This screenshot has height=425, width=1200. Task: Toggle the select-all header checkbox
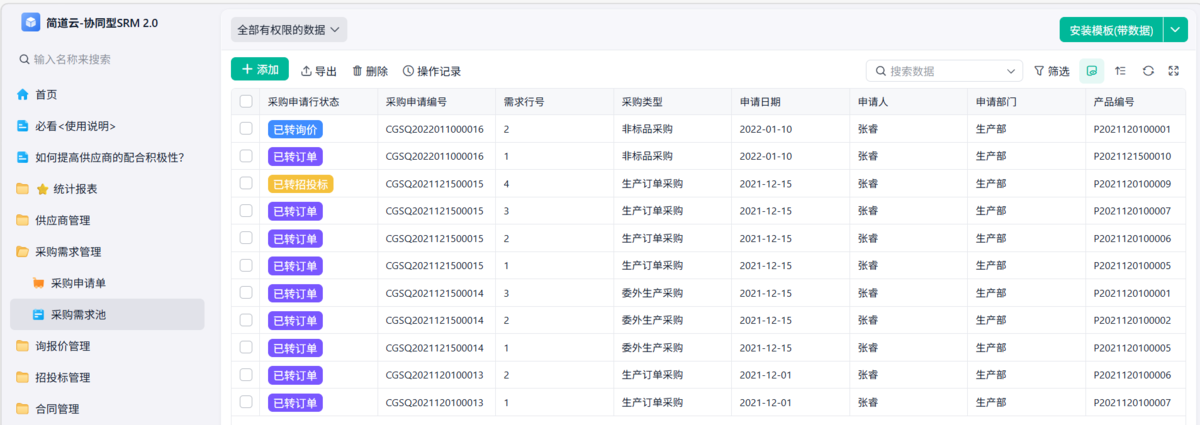click(246, 102)
